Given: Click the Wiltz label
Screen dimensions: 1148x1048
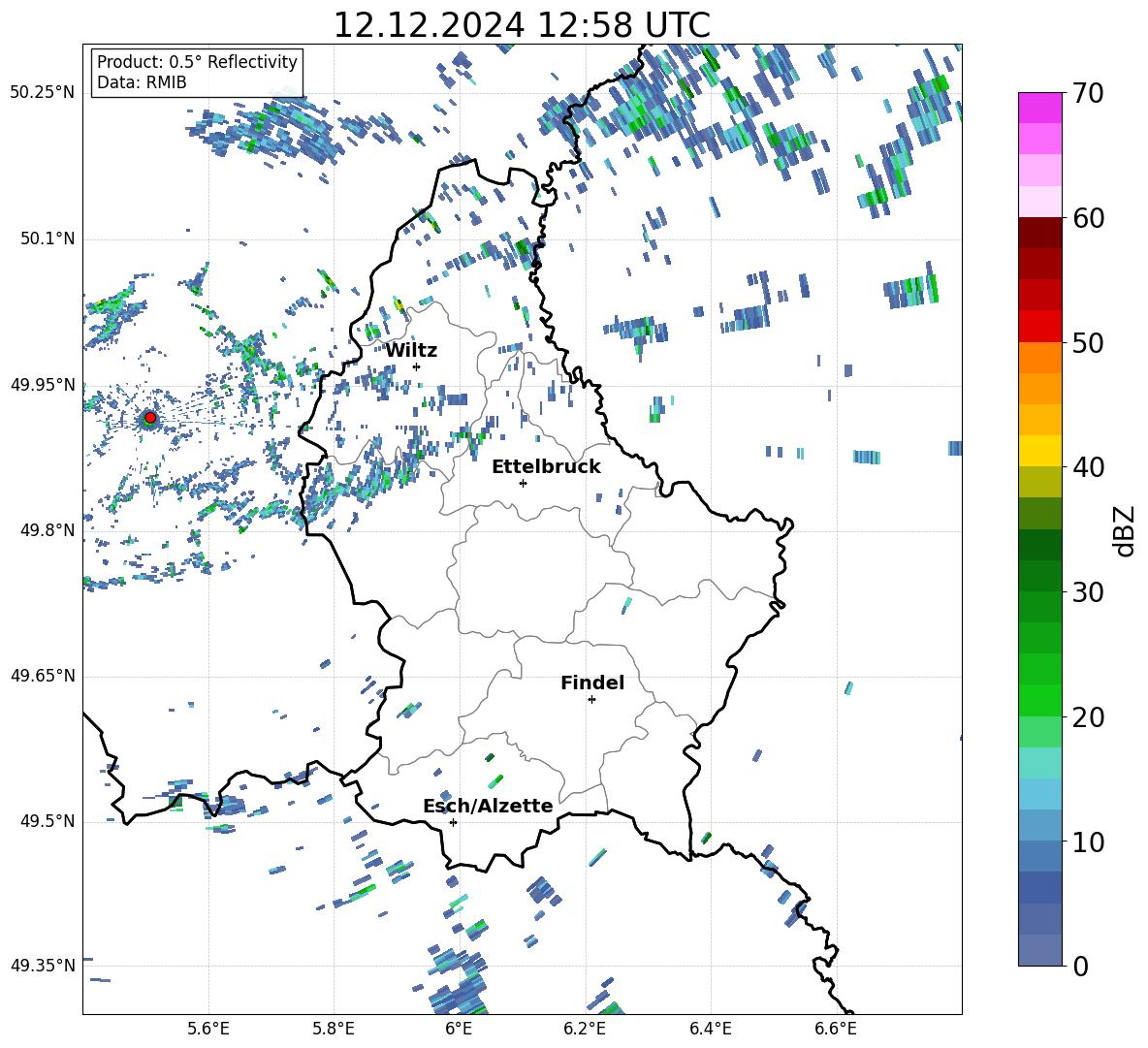Looking at the screenshot, I should pos(411,351).
